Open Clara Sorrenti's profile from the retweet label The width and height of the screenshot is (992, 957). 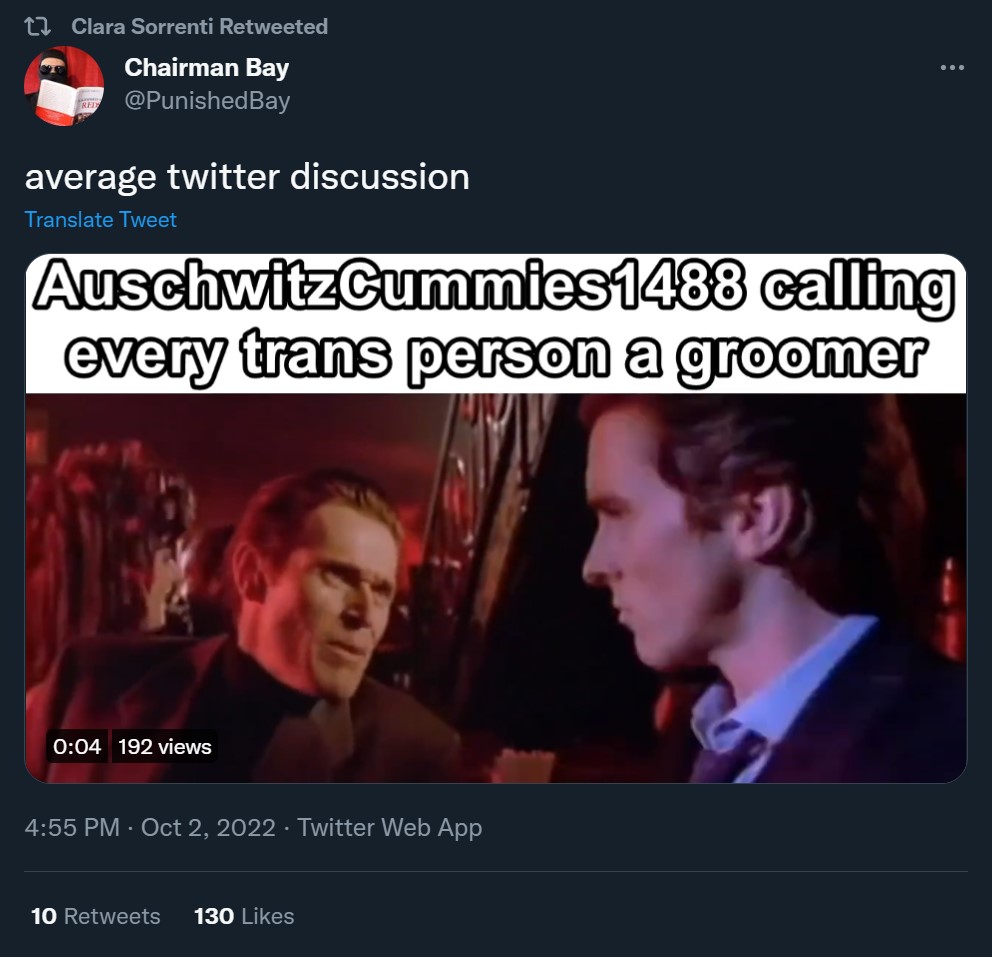click(199, 27)
